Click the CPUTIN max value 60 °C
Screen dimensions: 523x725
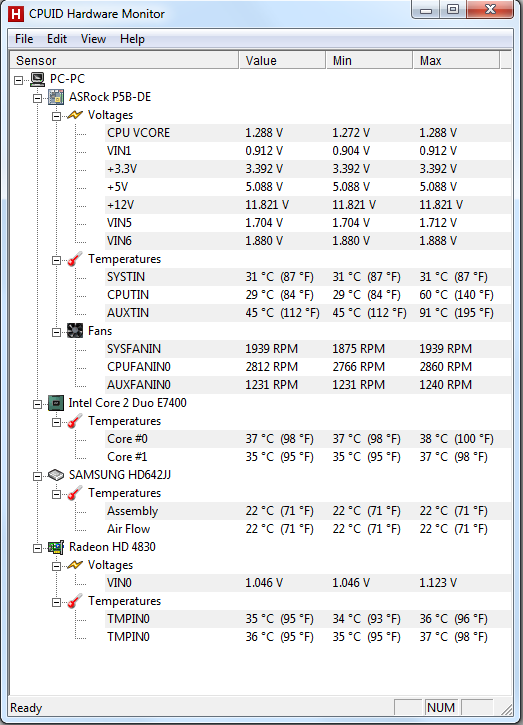click(x=456, y=295)
